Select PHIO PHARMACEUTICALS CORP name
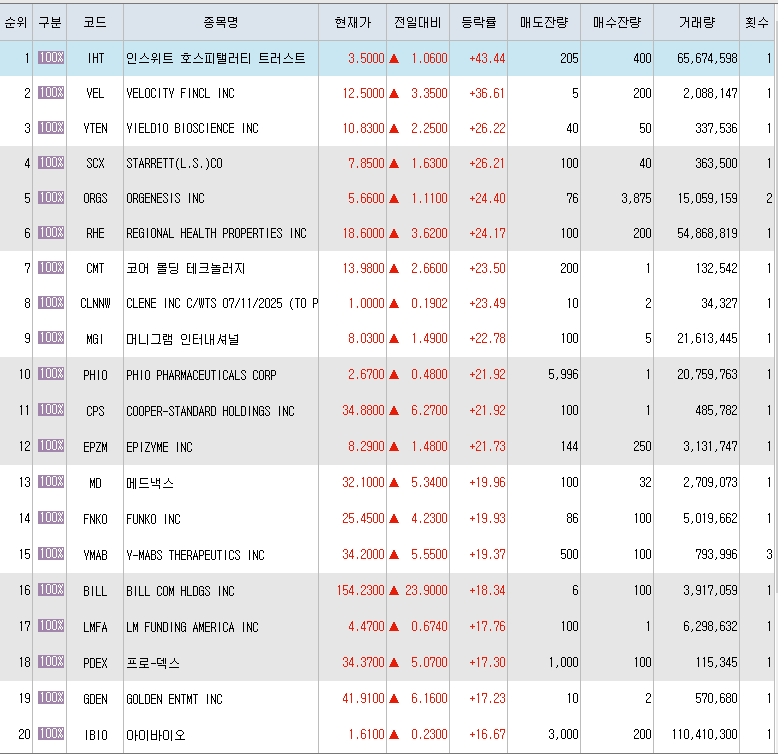Image resolution: width=778 pixels, height=754 pixels. point(201,375)
